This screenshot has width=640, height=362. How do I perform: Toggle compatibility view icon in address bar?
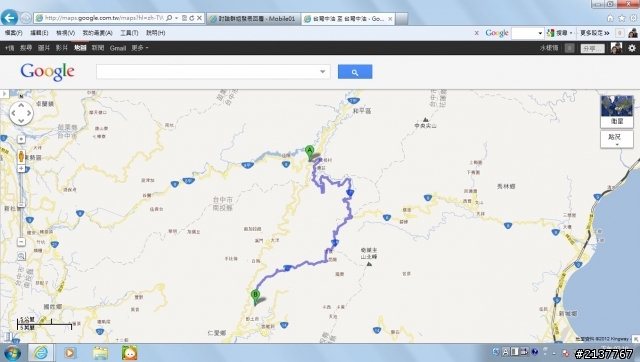[184, 18]
